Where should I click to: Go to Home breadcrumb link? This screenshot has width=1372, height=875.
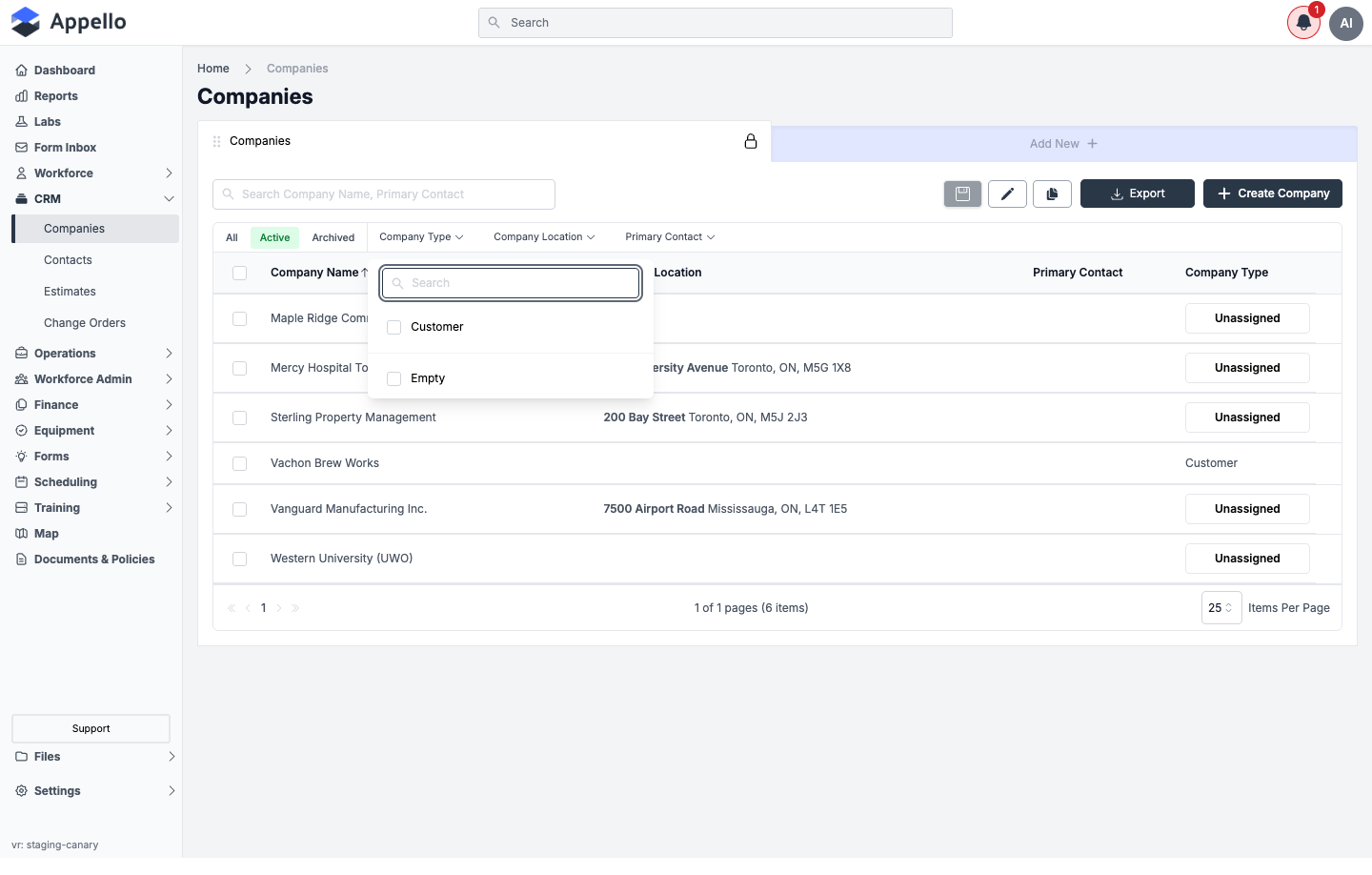[213, 69]
